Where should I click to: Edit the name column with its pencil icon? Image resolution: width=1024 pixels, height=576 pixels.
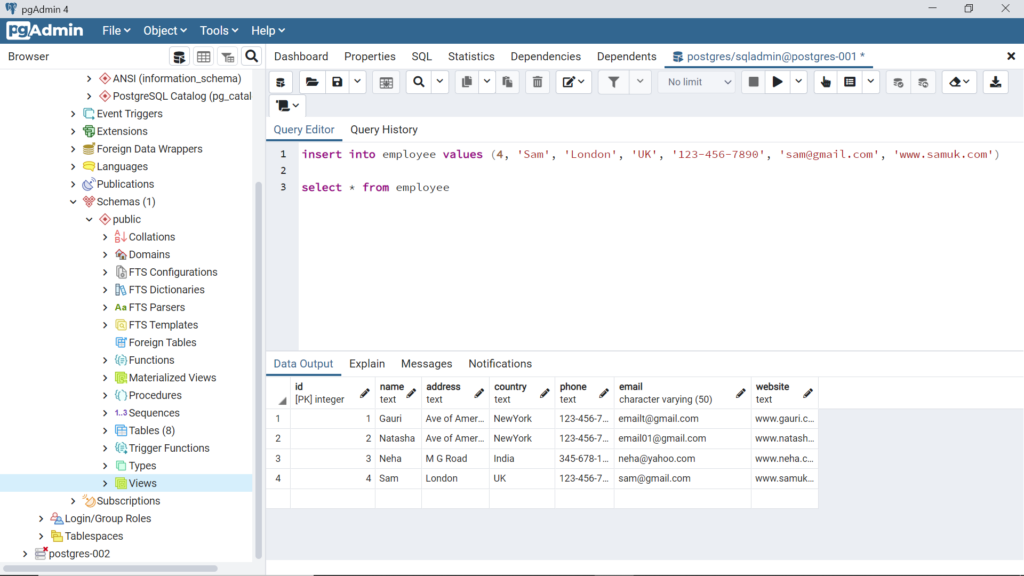tap(411, 393)
